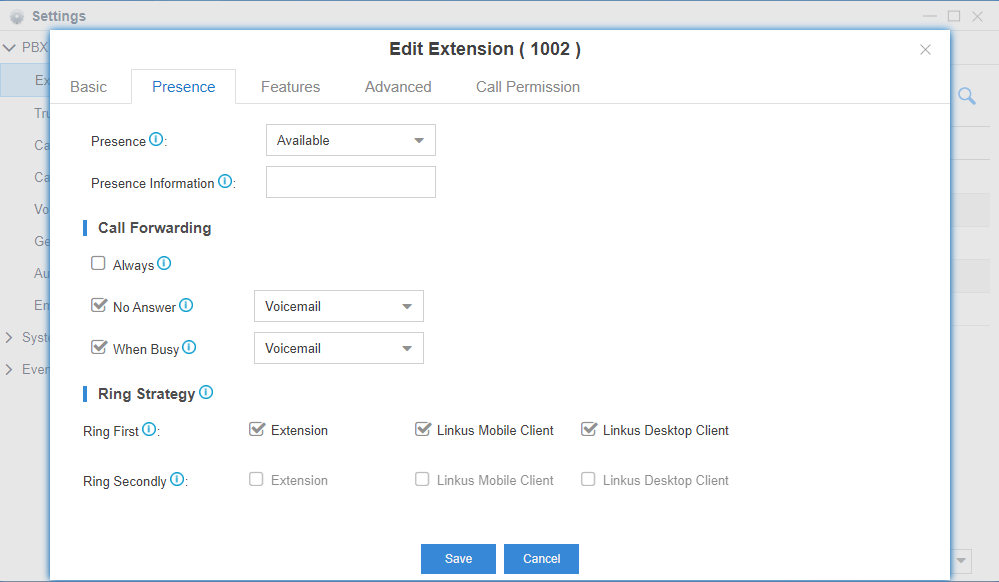Click info icon next to Presence label

click(156, 140)
